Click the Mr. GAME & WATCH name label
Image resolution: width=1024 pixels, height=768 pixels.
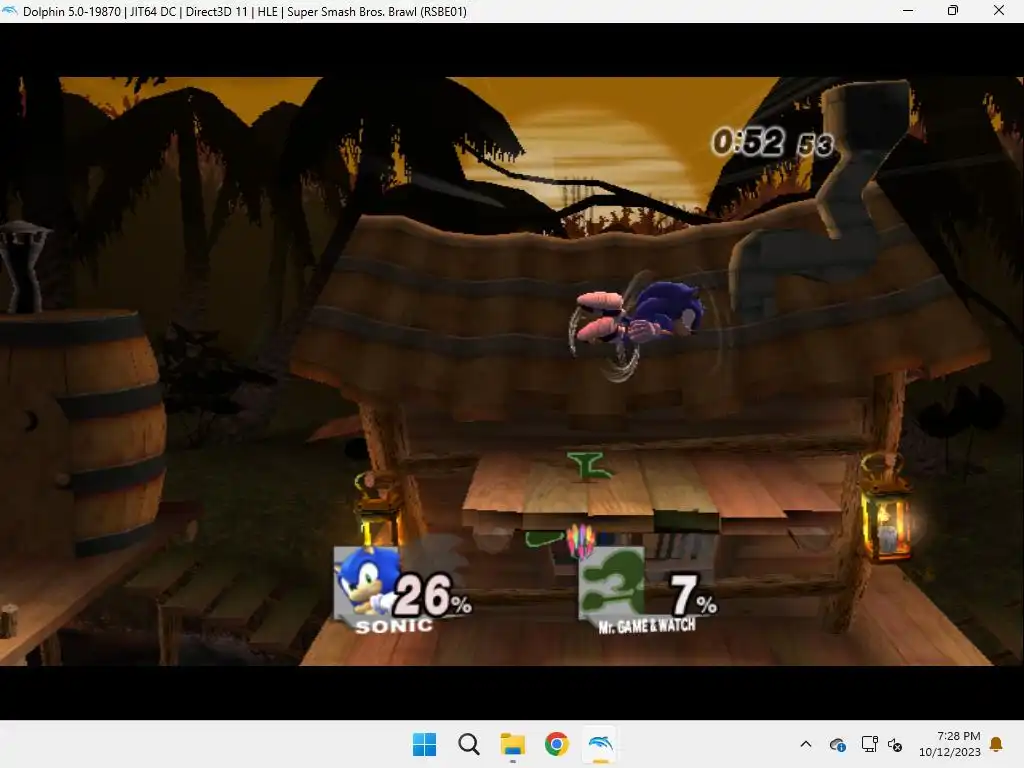coord(647,626)
